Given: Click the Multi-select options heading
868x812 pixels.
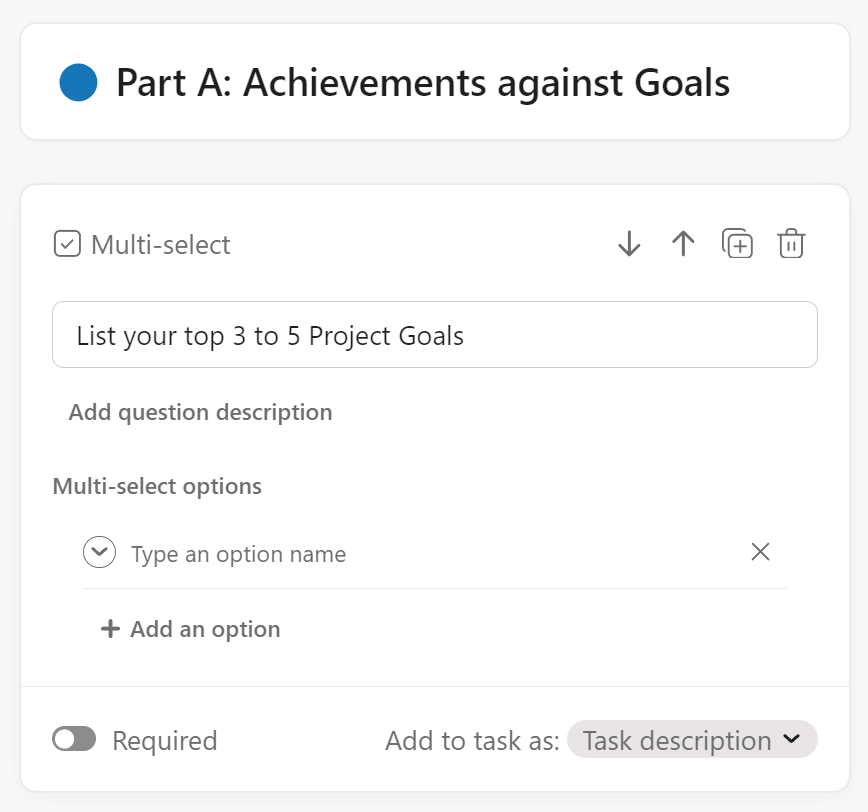Looking at the screenshot, I should click(x=157, y=487).
